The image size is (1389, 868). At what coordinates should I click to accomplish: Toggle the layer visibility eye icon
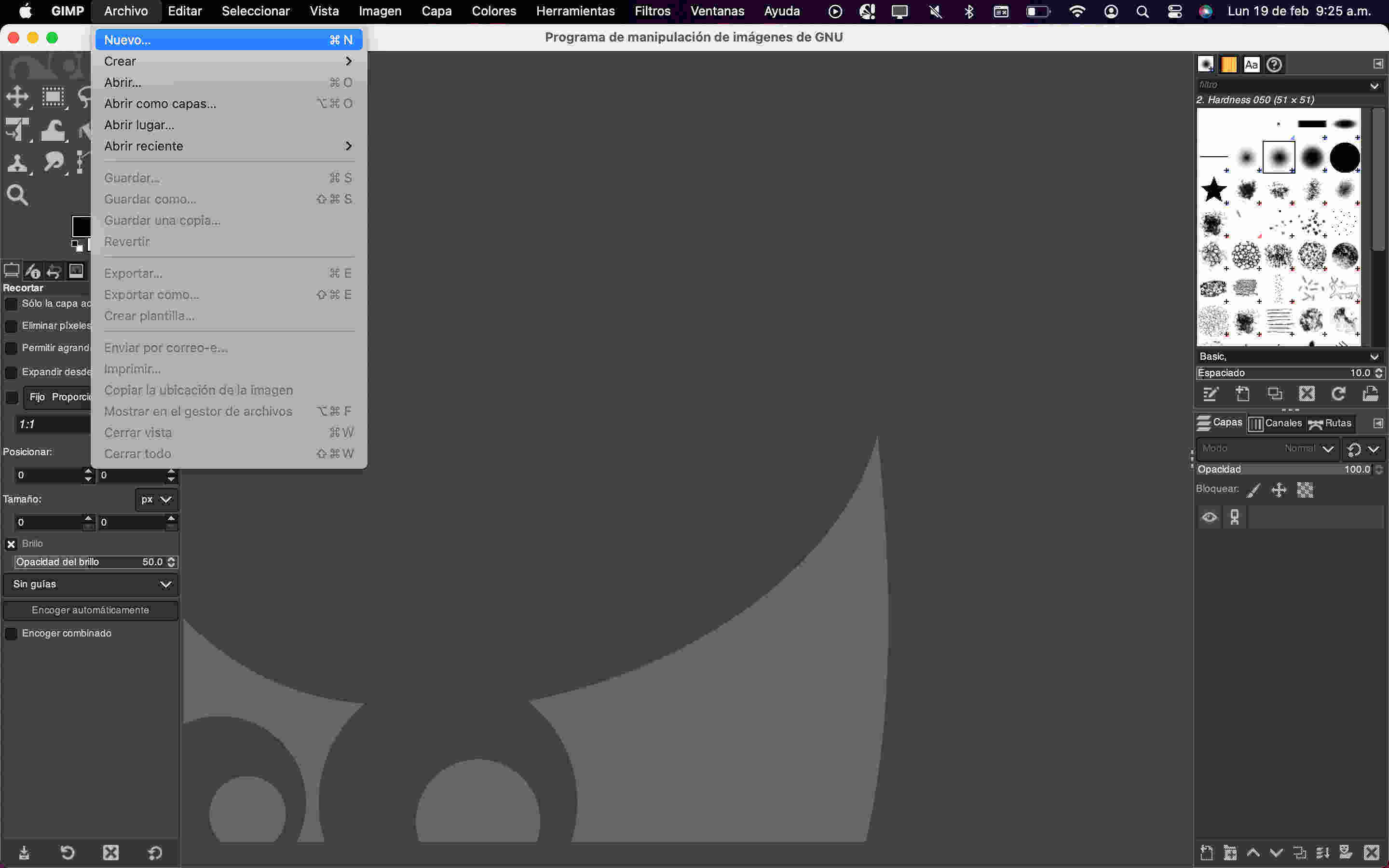click(x=1210, y=517)
